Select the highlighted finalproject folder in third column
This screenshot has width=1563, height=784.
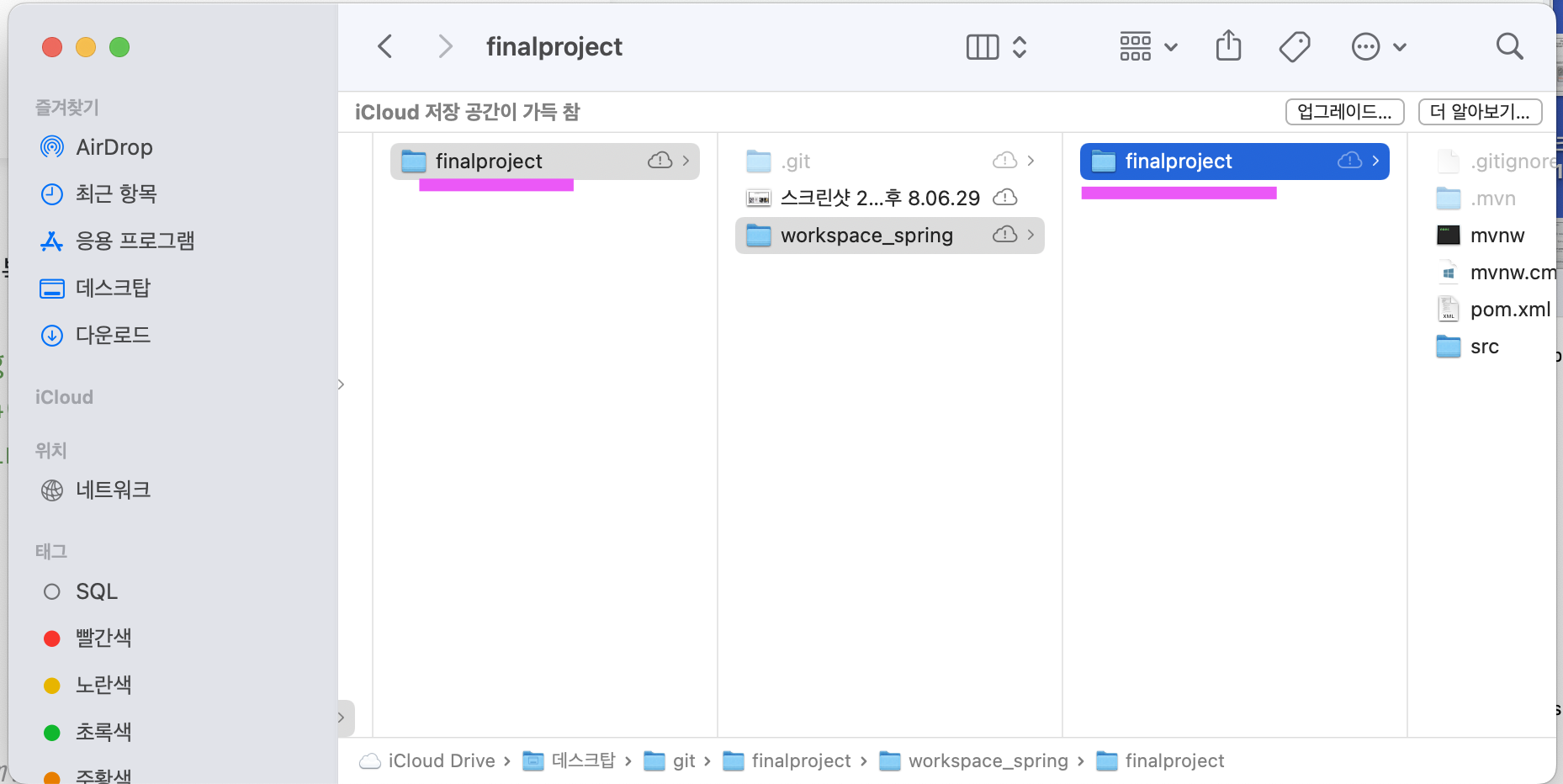tap(1235, 161)
